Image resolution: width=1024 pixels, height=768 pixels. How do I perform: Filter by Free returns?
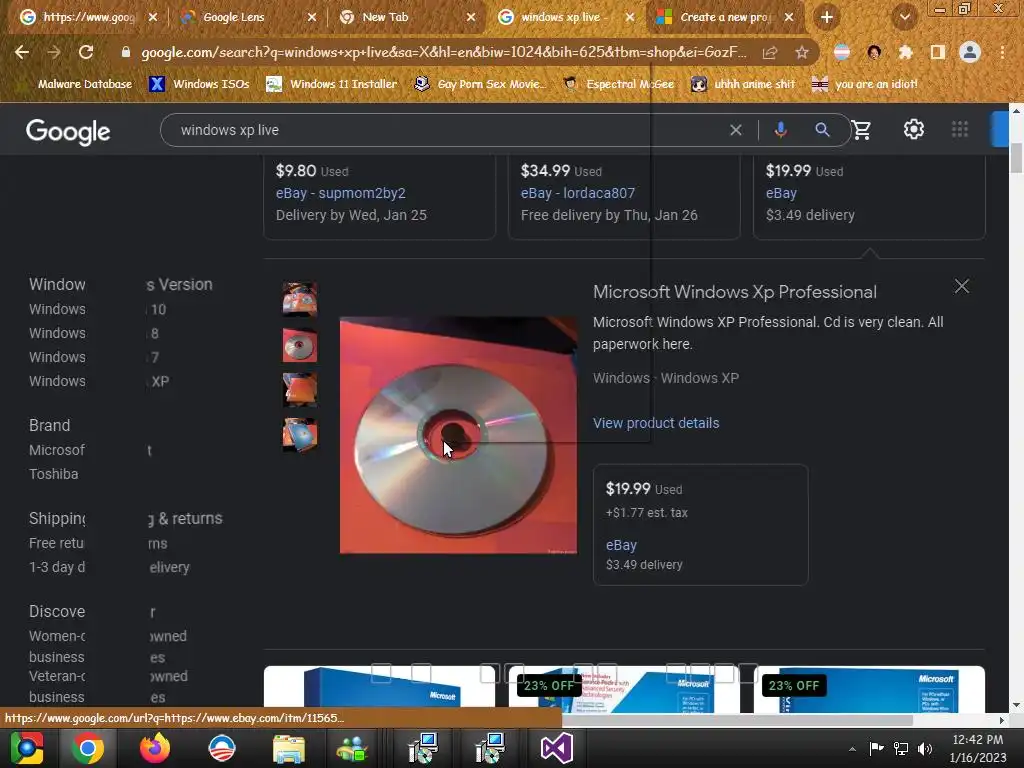coord(98,543)
